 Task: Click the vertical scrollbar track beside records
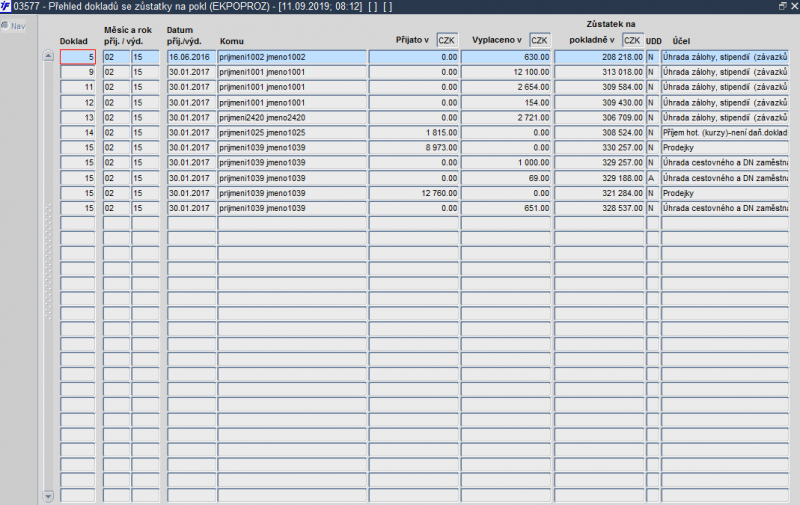(x=48, y=275)
